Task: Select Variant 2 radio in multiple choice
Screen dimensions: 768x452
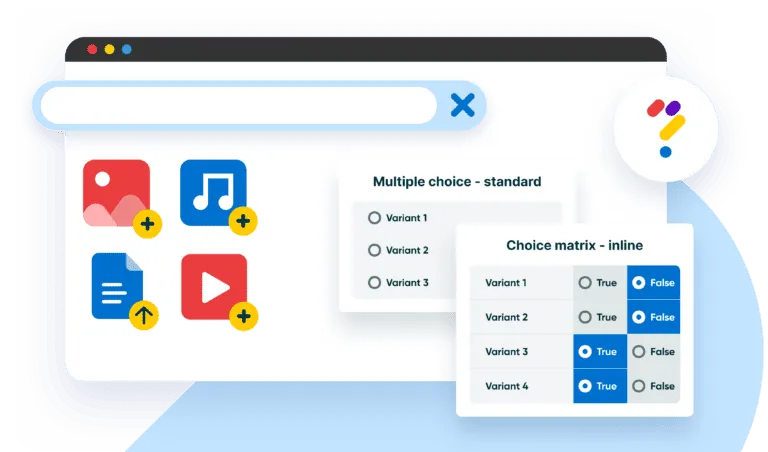Action: click(374, 250)
